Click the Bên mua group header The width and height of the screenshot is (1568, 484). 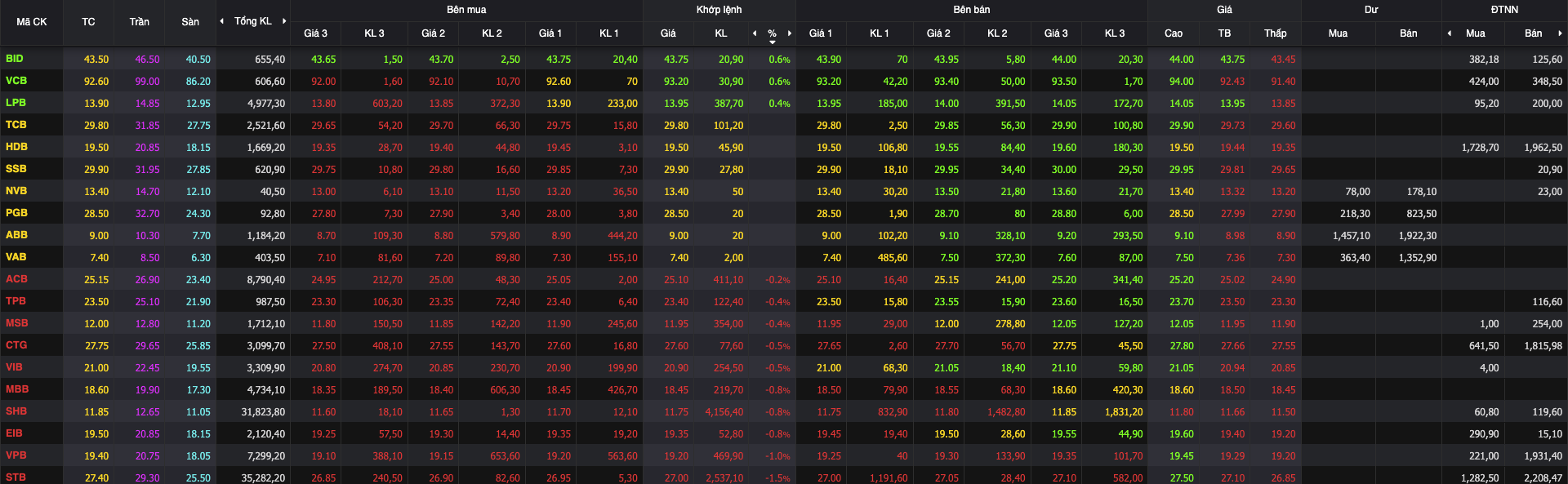(466, 10)
